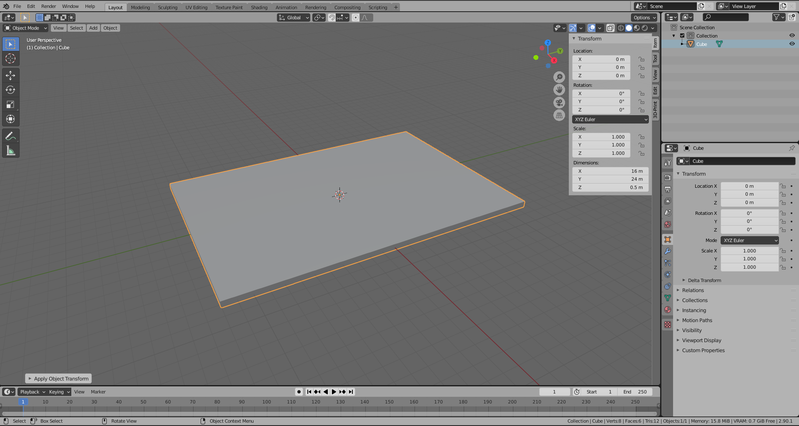
Task: Click the Options button in viewport header
Action: [x=643, y=17]
